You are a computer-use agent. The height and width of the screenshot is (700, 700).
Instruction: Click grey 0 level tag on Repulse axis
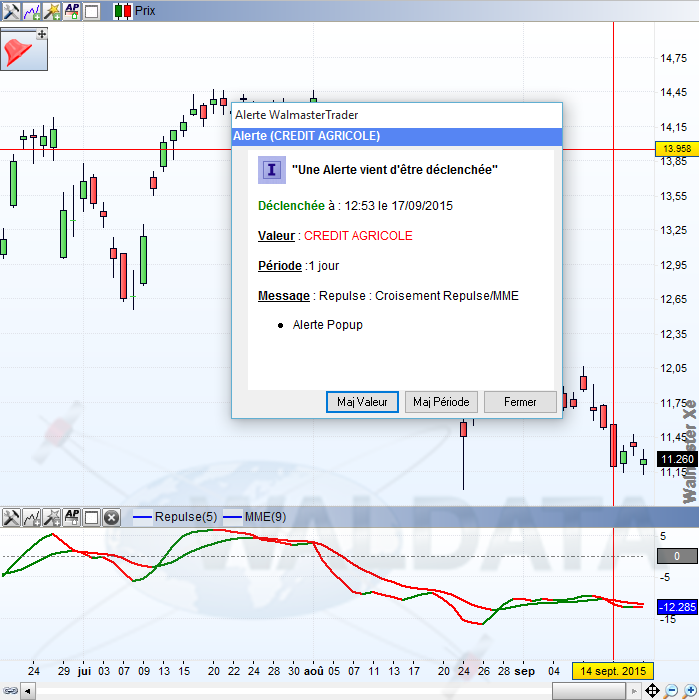[677, 556]
